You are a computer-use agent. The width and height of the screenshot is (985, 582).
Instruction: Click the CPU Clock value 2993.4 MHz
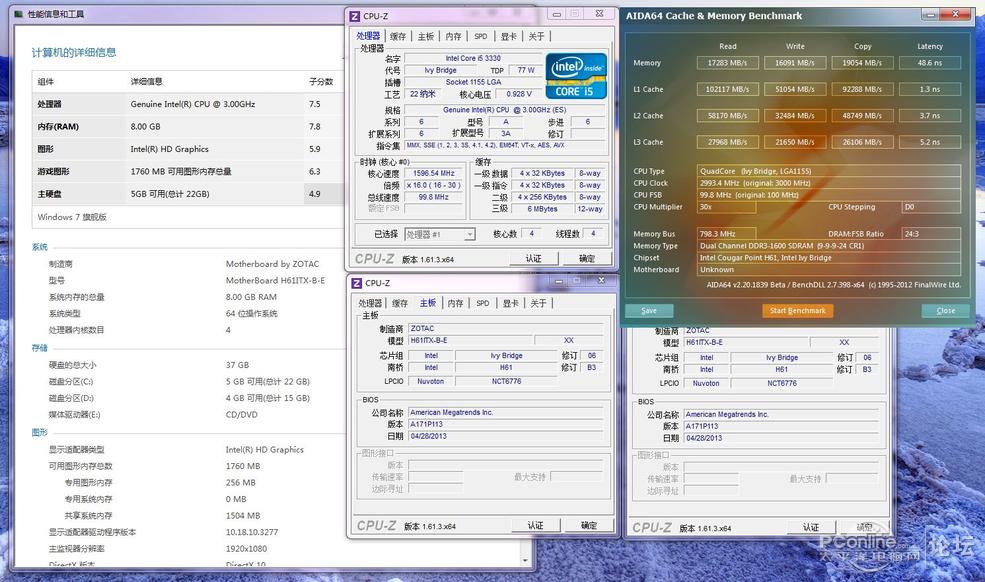[x=829, y=183]
